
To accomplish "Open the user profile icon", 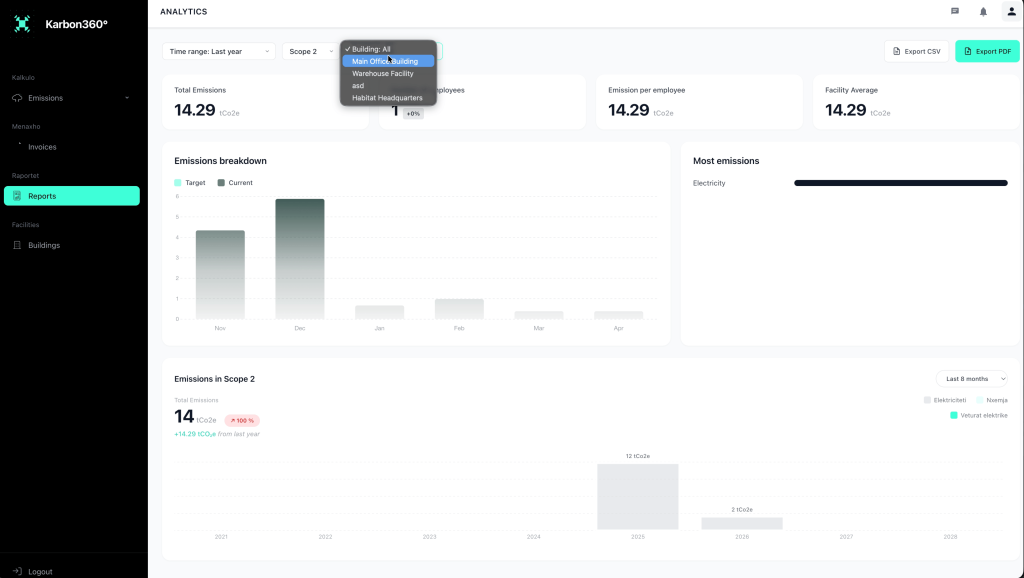I will pyautogui.click(x=1011, y=12).
